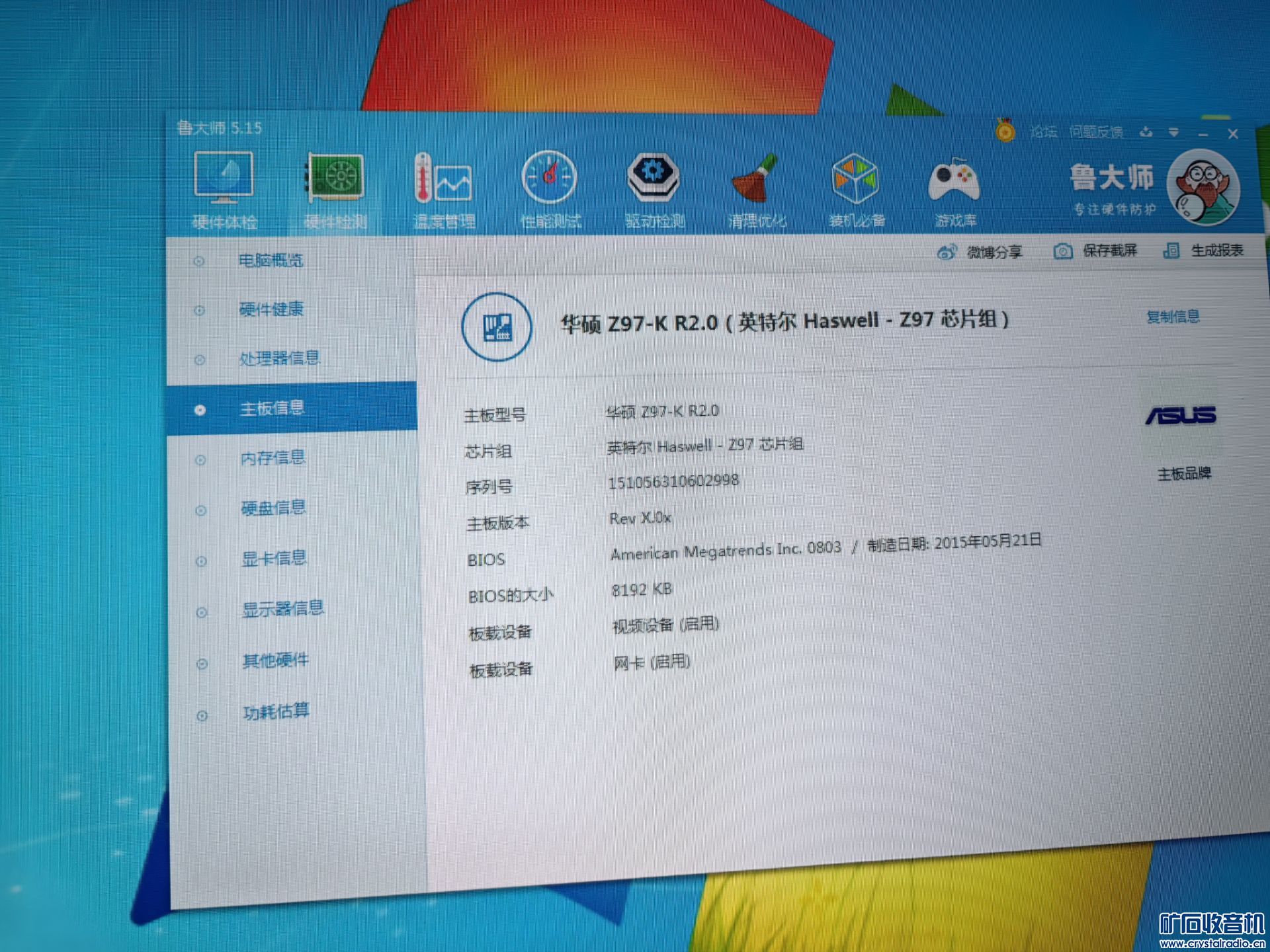Click the upload/share icon in title bar
The width and height of the screenshot is (1270, 952).
coord(1146,133)
